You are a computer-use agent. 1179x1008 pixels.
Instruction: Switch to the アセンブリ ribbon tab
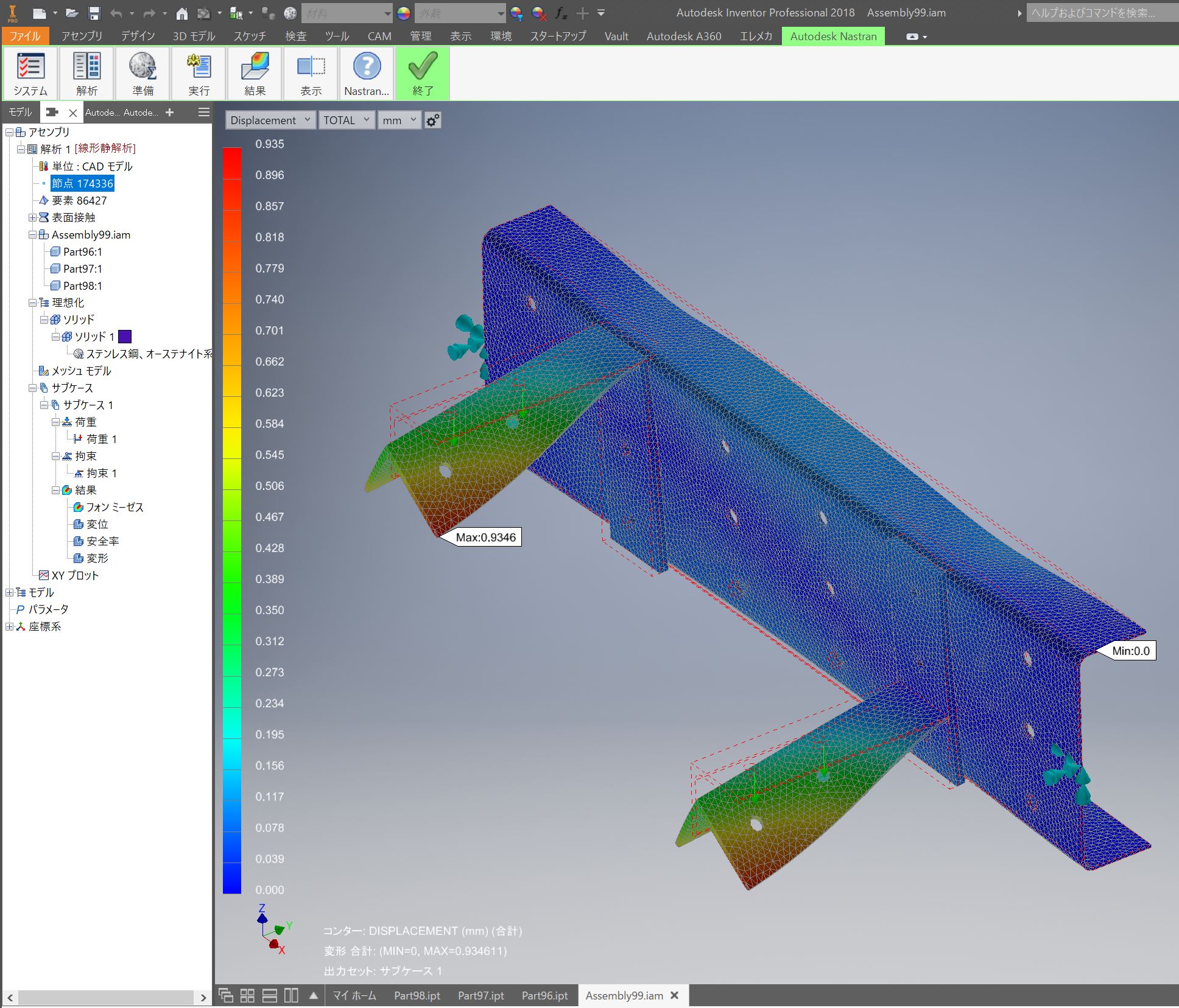[x=82, y=36]
